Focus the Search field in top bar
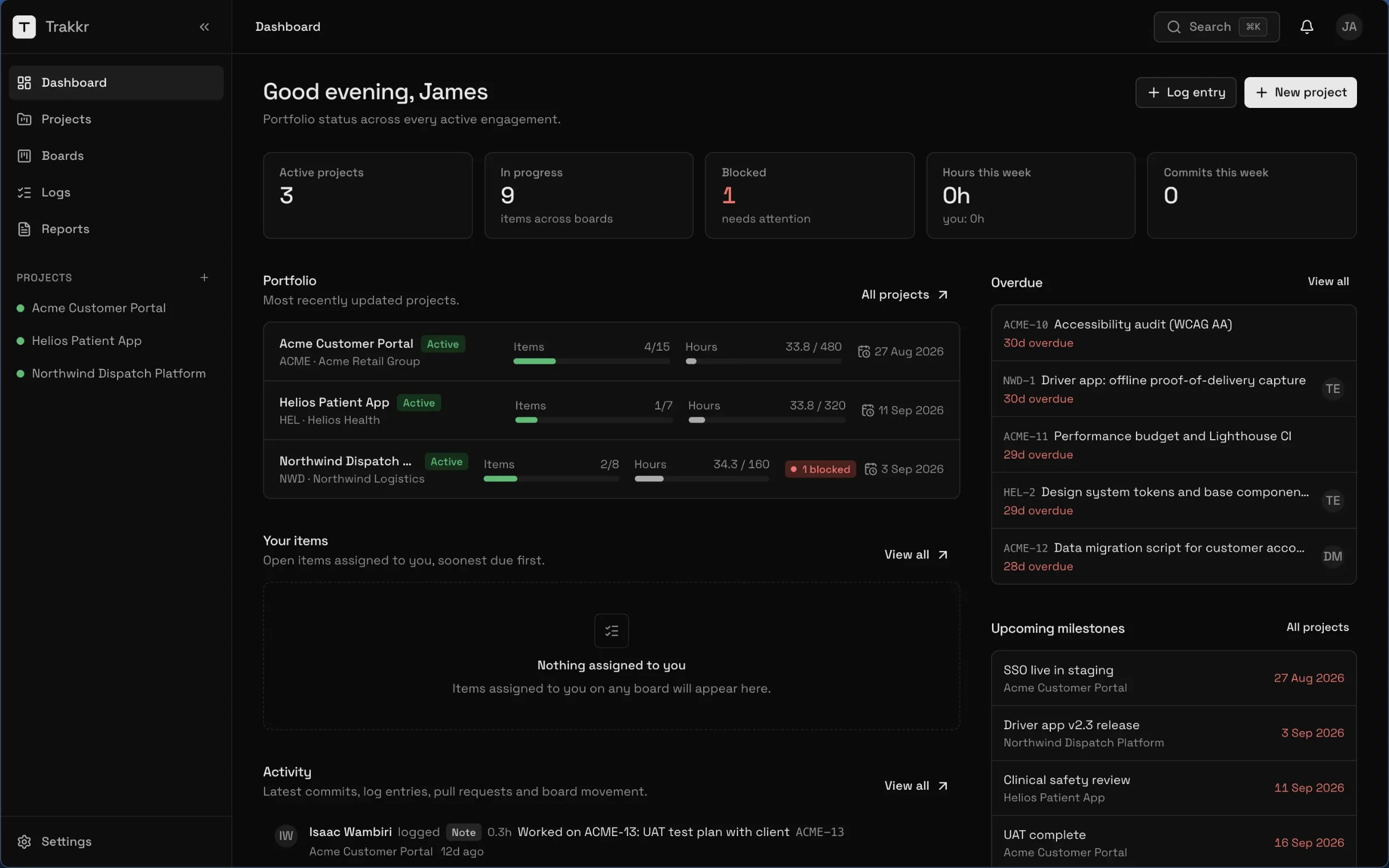 pyautogui.click(x=1217, y=26)
